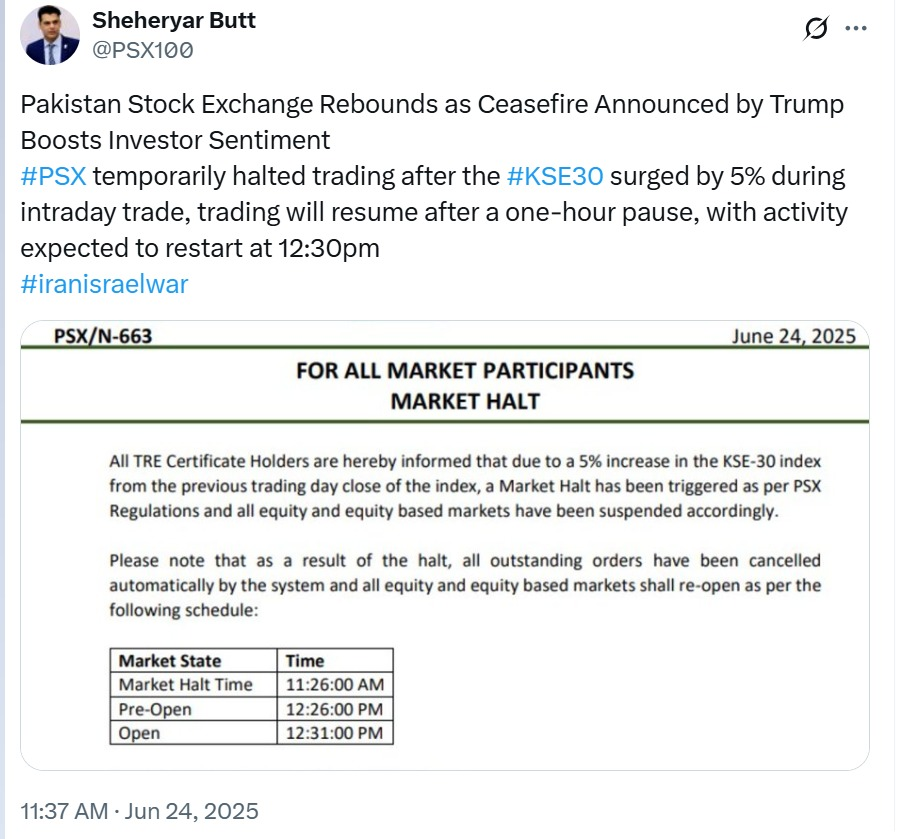Open the Grok explain-post icon
This screenshot has width=902, height=839.
click(x=816, y=28)
